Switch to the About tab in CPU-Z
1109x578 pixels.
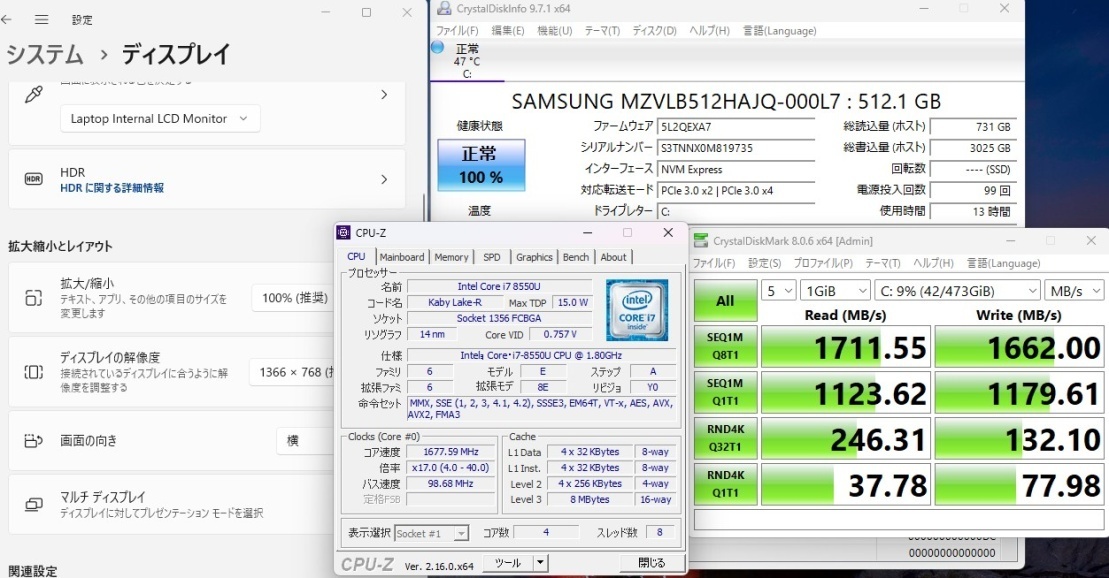coord(613,257)
